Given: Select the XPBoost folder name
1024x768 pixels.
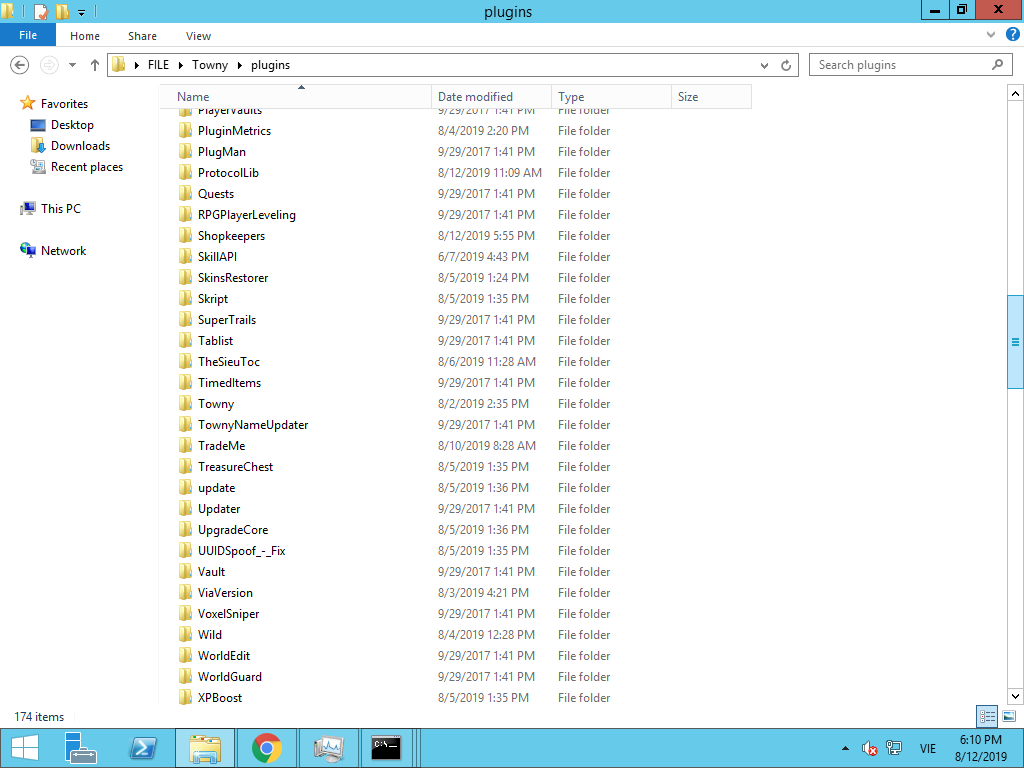Looking at the screenshot, I should (220, 697).
